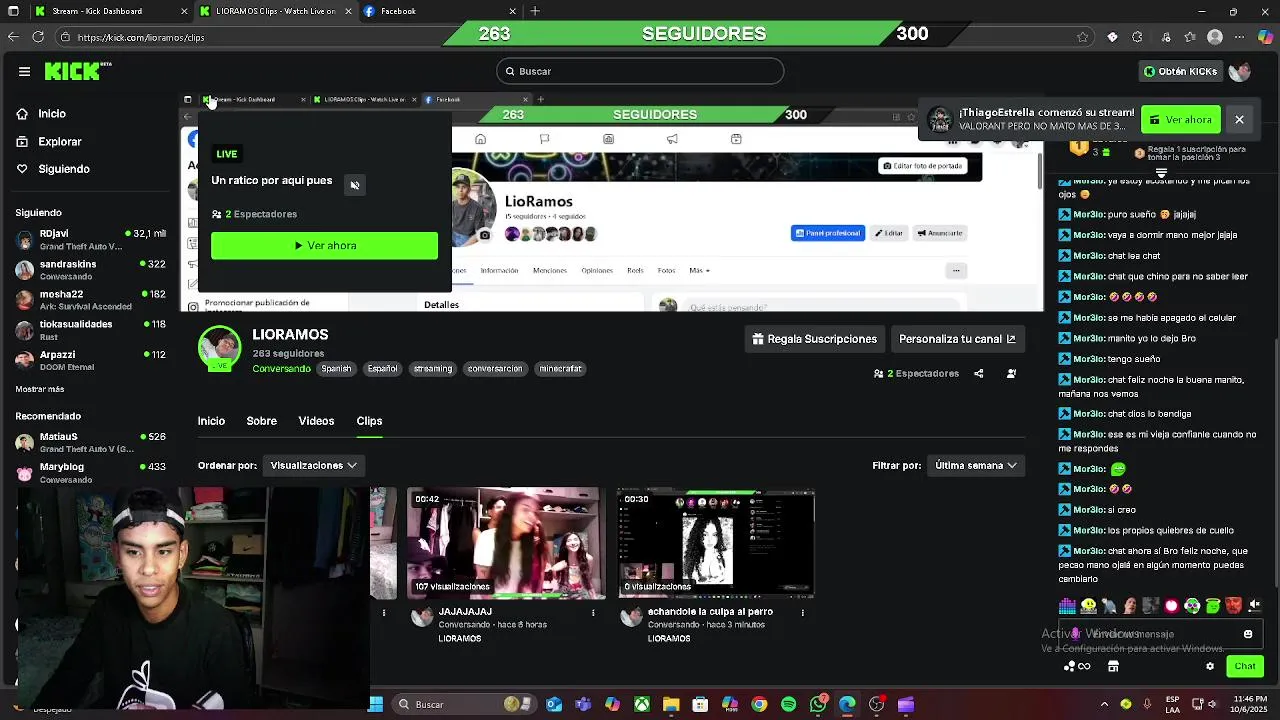
Task: Click the green Ver ahora stream button
Action: pyautogui.click(x=324, y=245)
